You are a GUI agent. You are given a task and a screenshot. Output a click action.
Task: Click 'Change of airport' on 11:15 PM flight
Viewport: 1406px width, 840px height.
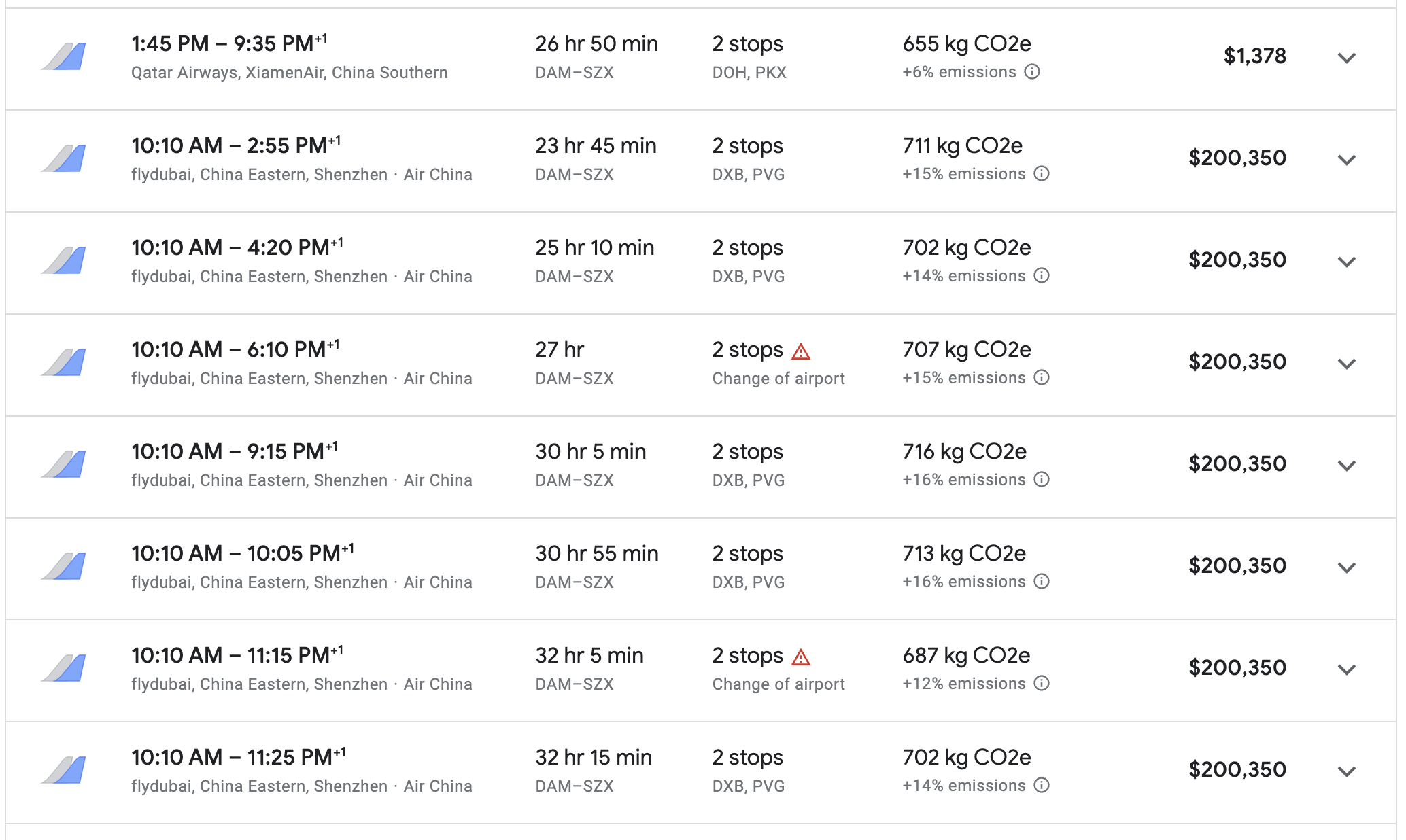[778, 684]
